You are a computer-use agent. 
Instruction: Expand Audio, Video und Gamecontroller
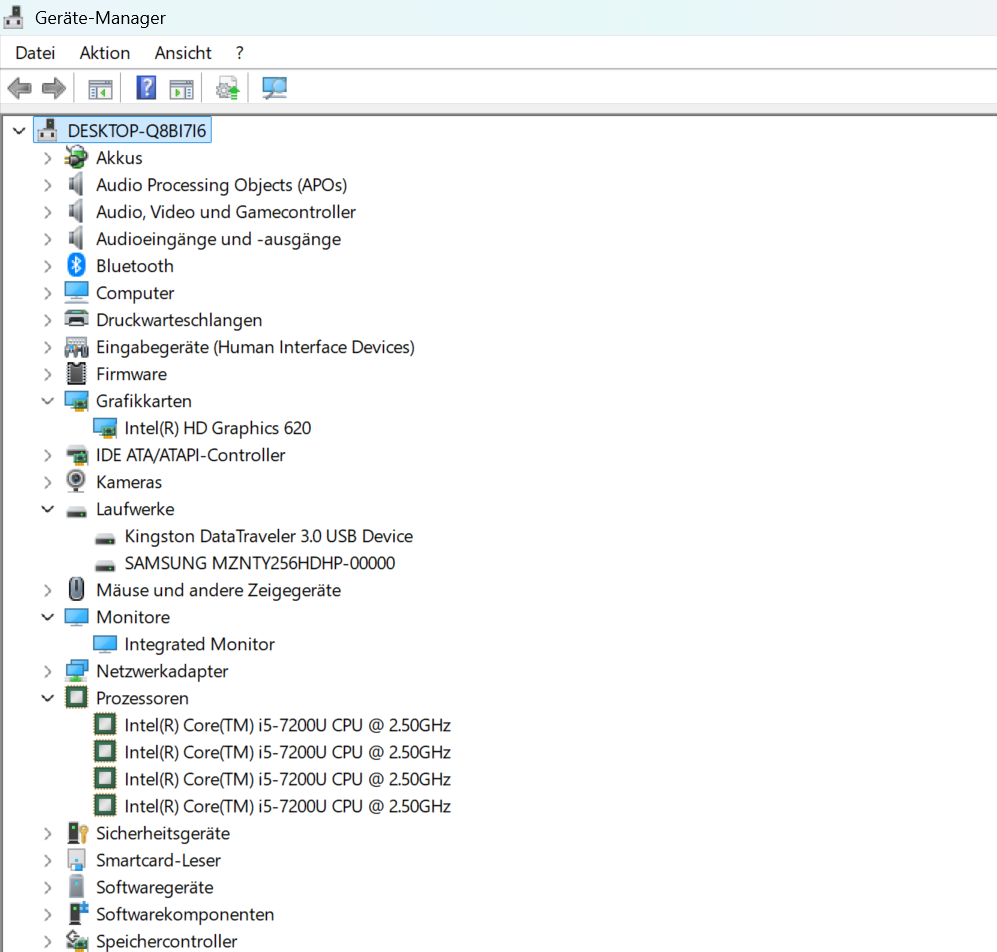coord(48,212)
